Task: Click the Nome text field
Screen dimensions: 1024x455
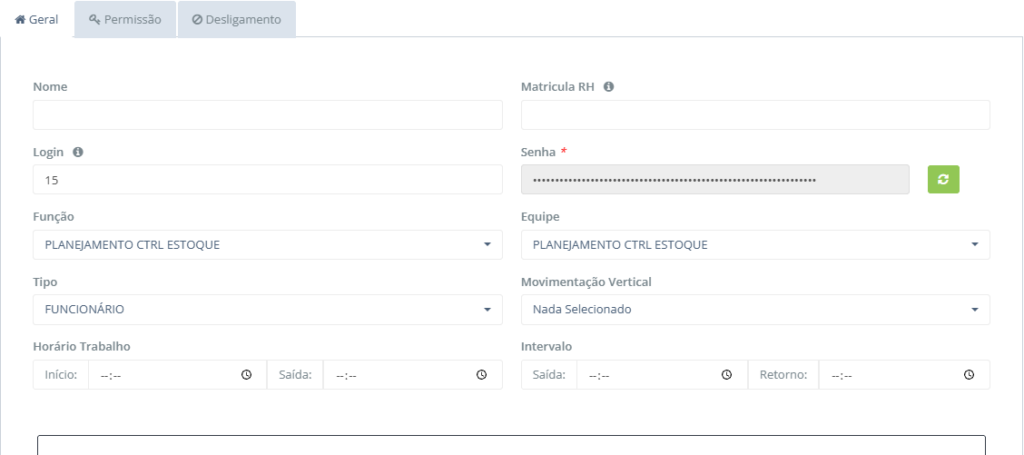Action: [267, 115]
